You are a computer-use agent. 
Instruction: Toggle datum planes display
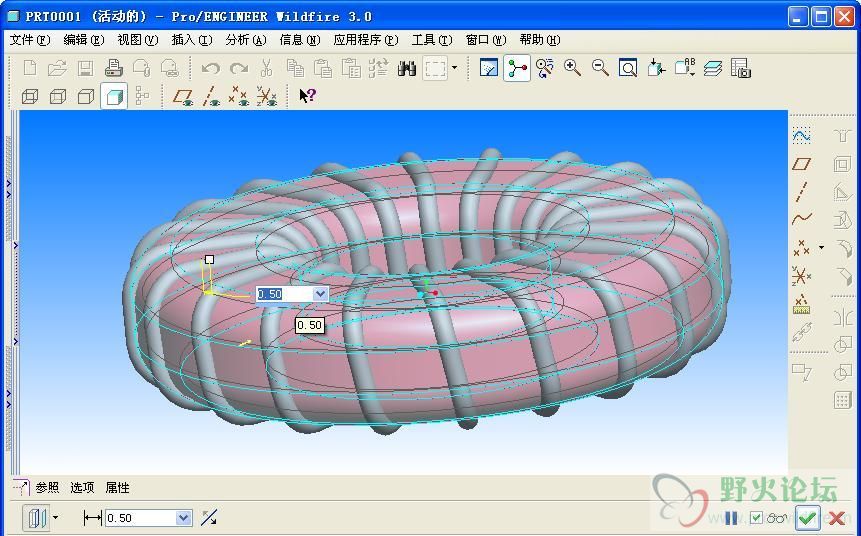click(183, 97)
